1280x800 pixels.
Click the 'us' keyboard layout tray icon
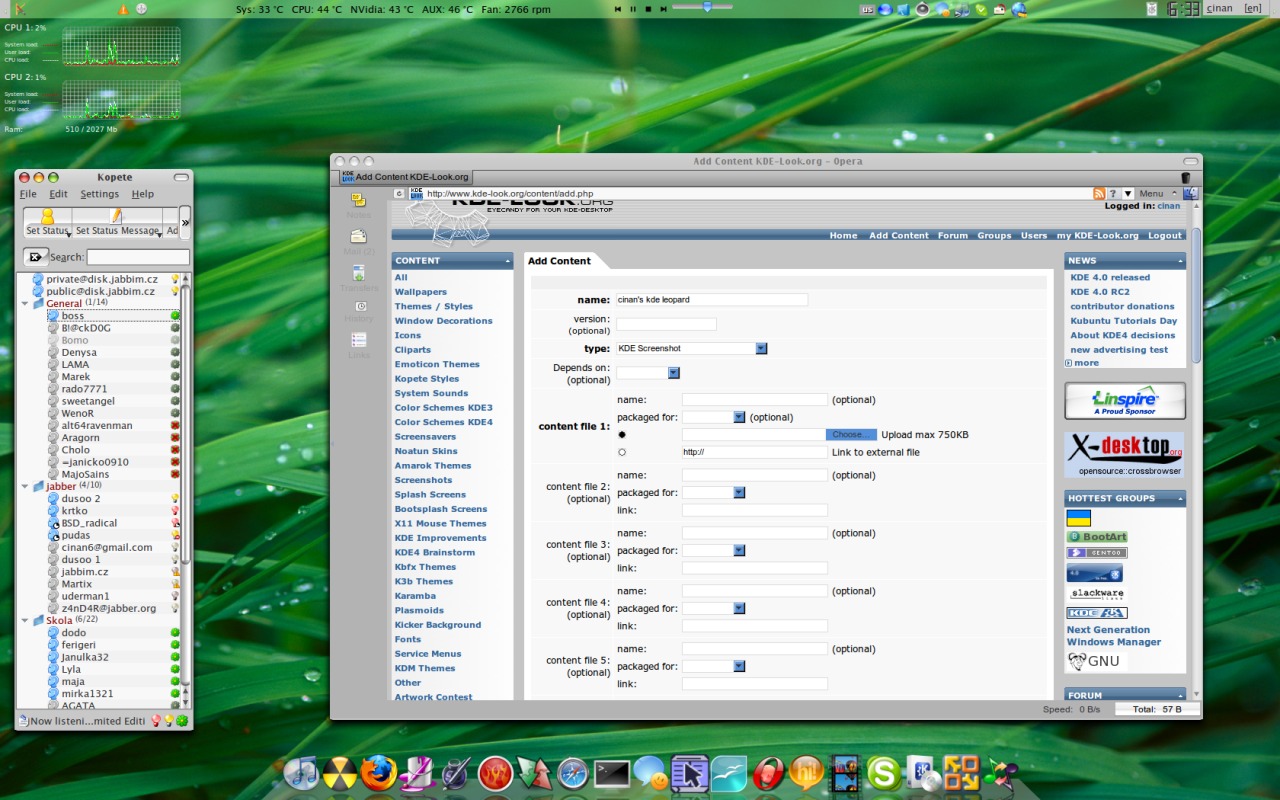868,9
